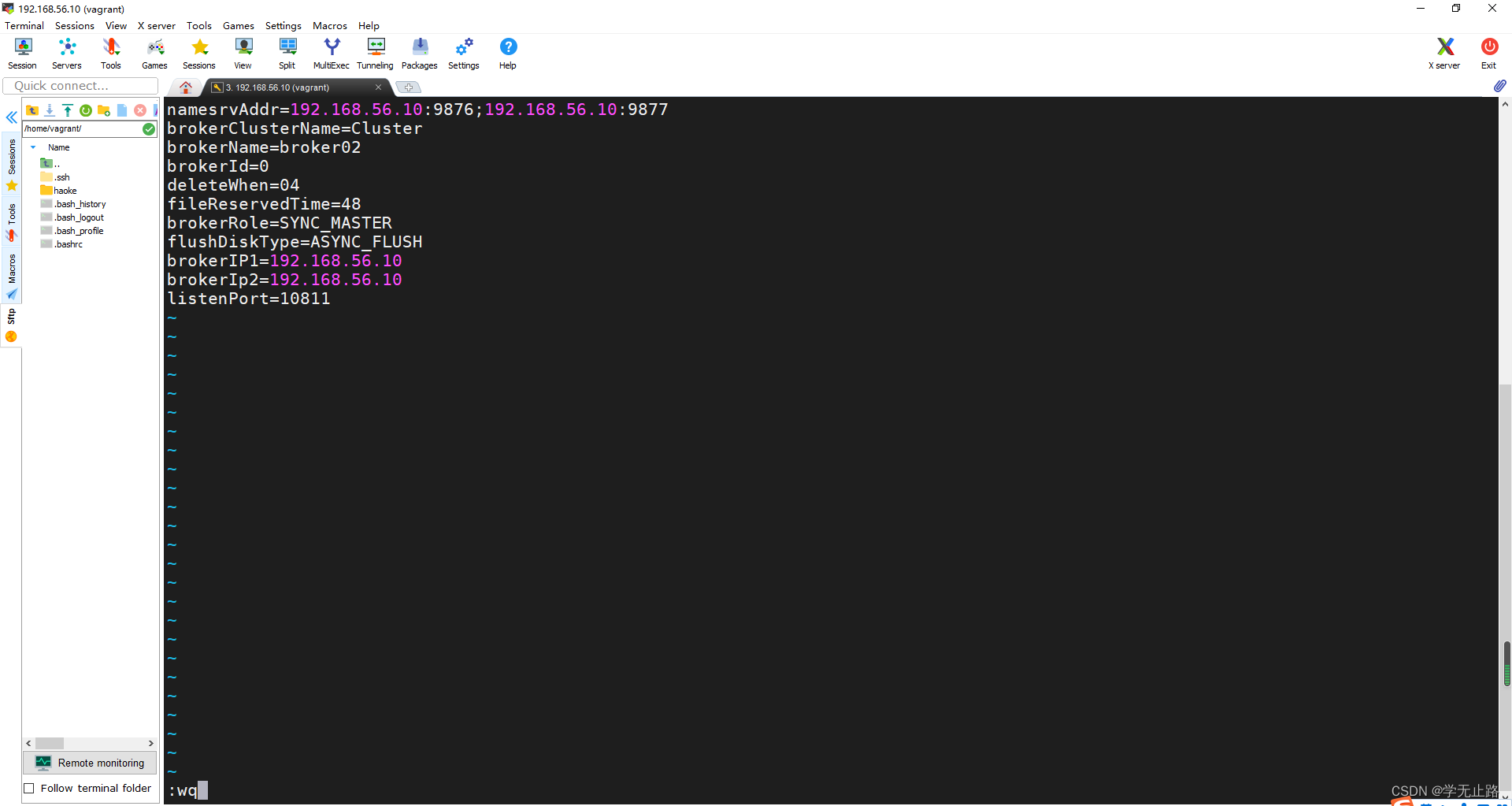Viewport: 1512px width, 806px height.
Task: Switch to the Sftp side tab
Action: click(12, 325)
